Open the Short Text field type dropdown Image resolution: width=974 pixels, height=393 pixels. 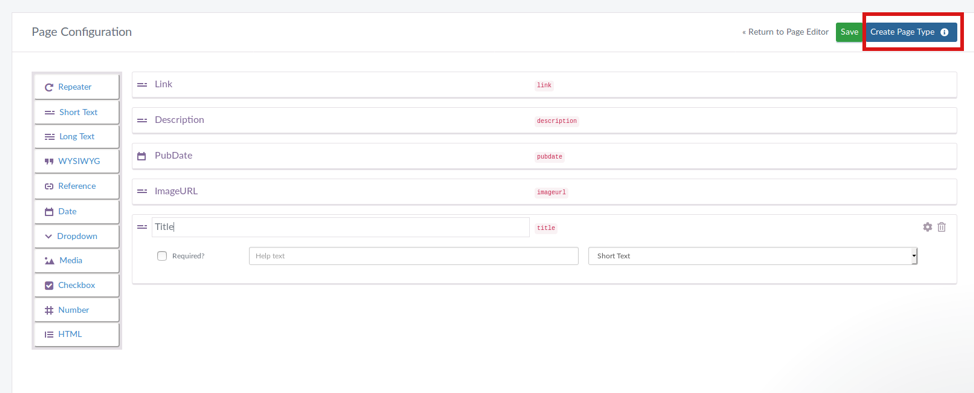click(x=753, y=256)
